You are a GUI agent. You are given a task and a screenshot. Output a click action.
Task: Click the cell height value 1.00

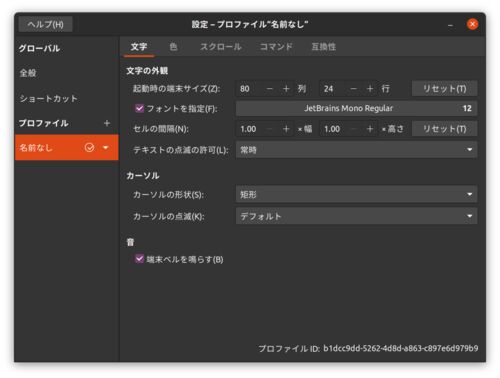[x=333, y=129]
